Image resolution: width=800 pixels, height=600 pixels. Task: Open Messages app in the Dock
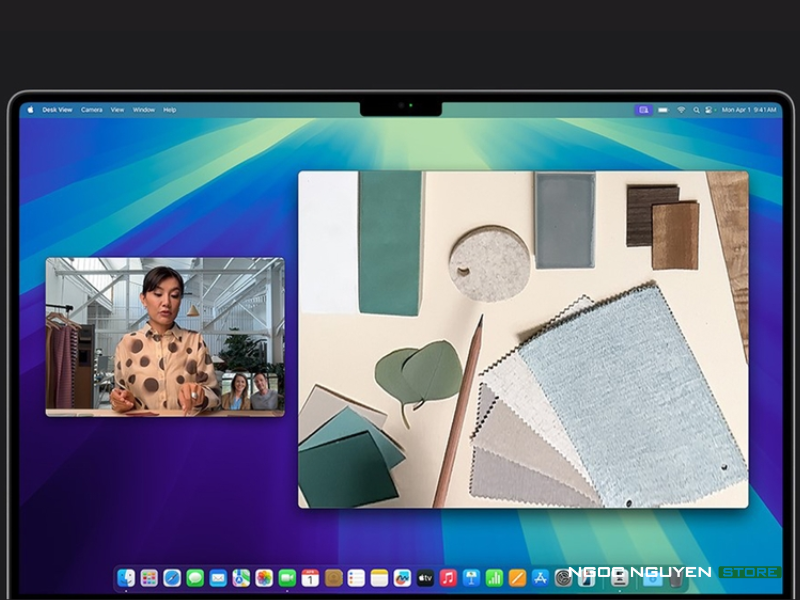195,577
